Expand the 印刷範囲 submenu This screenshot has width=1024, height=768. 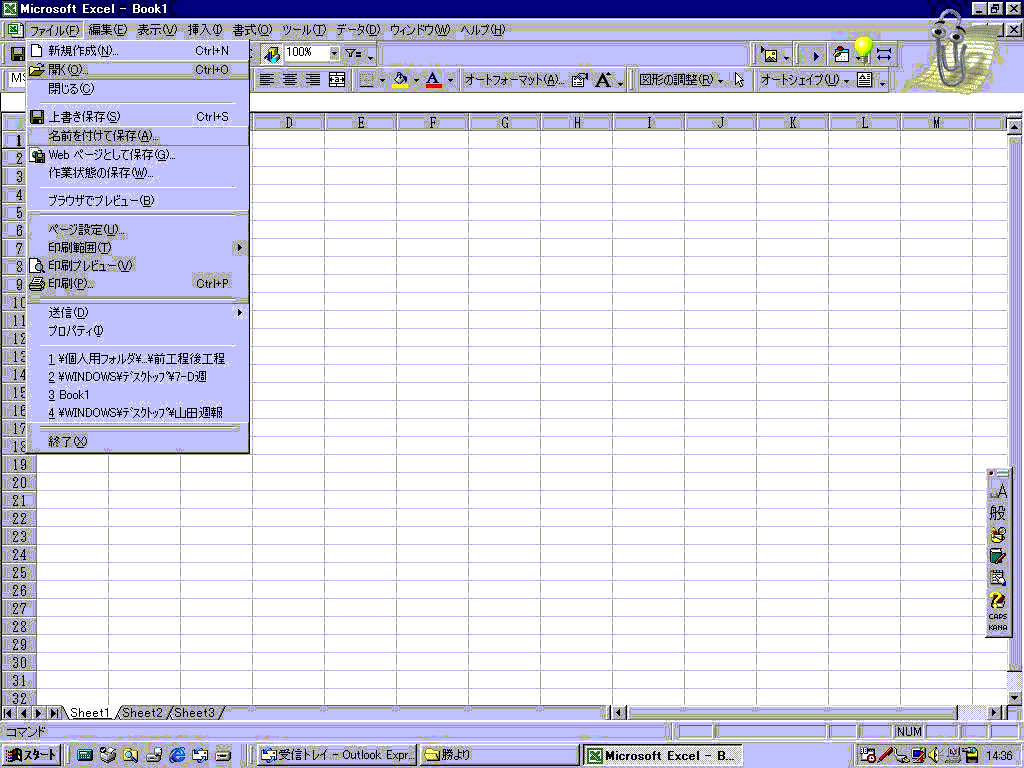138,248
